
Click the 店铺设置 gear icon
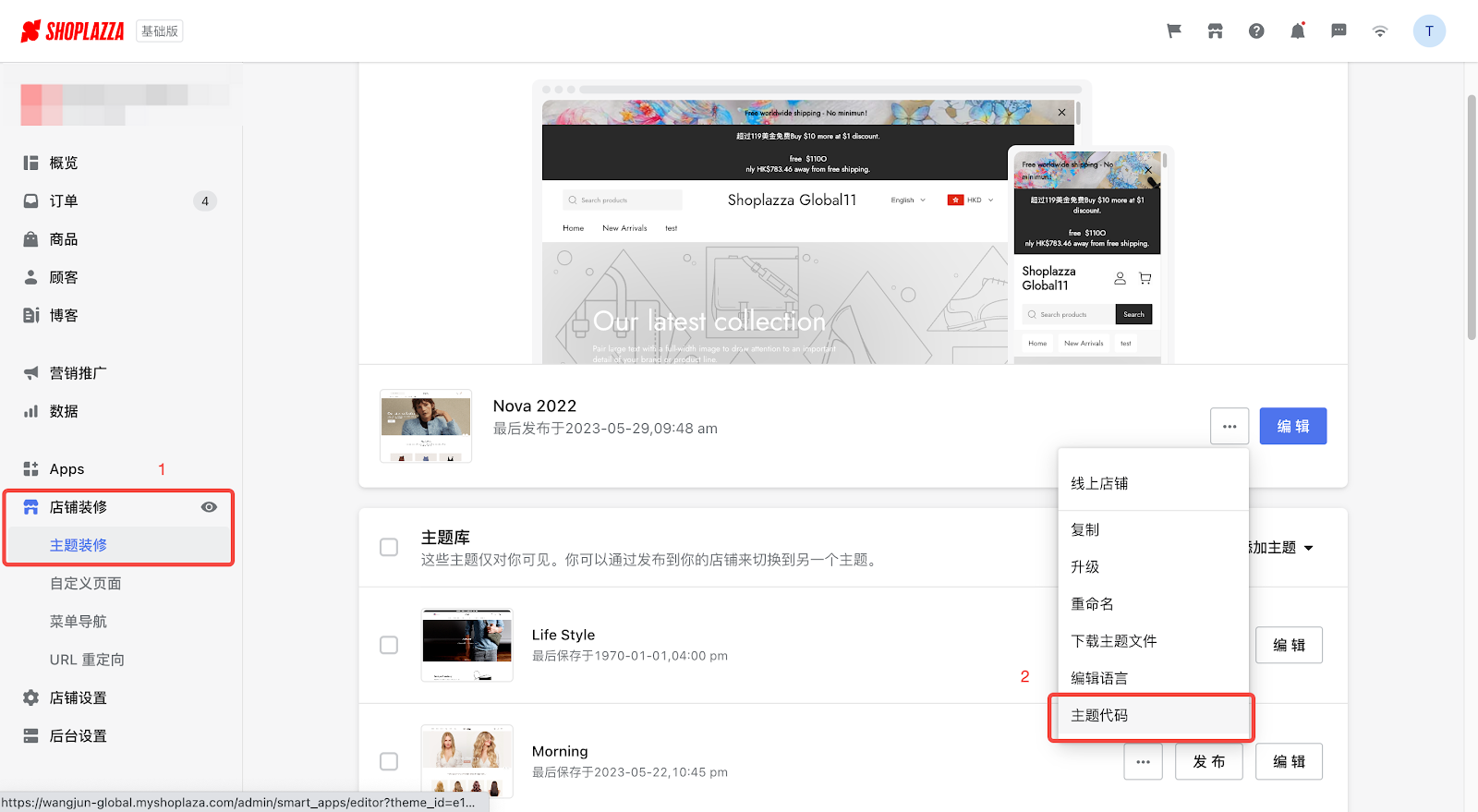pos(31,697)
